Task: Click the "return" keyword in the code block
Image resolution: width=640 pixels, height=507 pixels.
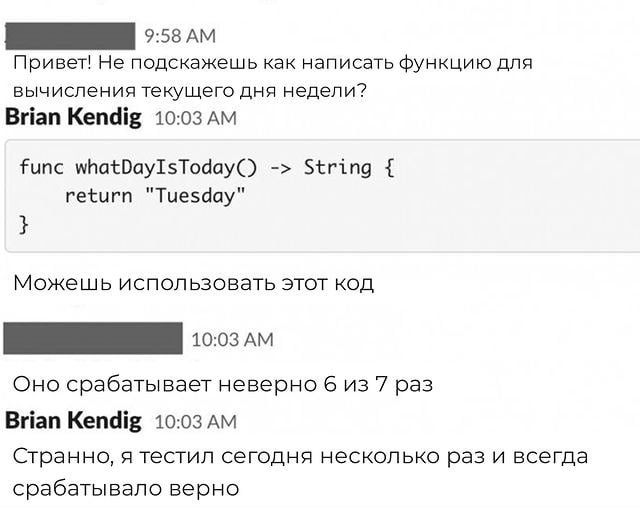Action: pos(98,195)
